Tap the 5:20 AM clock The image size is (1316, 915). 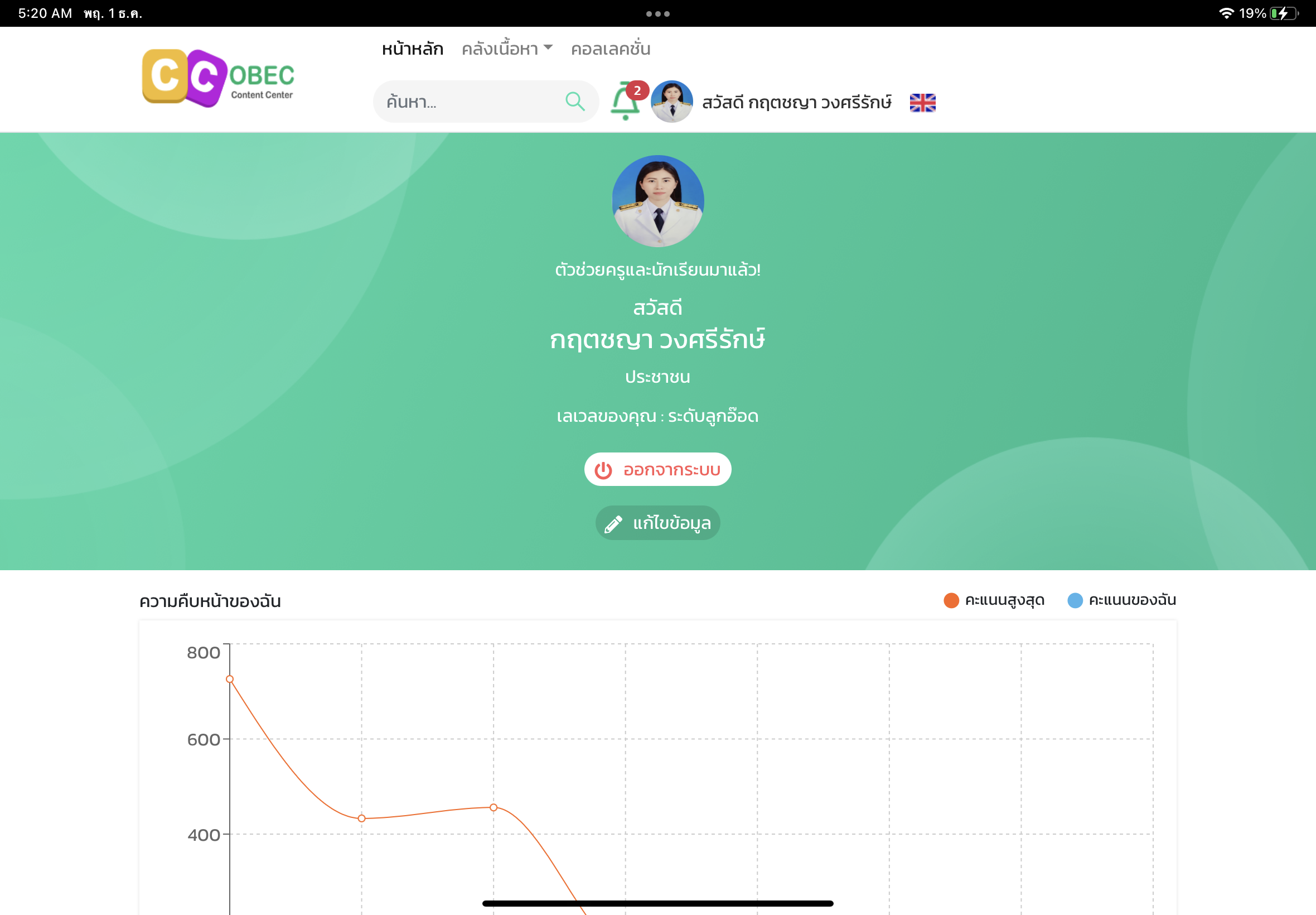[45, 13]
